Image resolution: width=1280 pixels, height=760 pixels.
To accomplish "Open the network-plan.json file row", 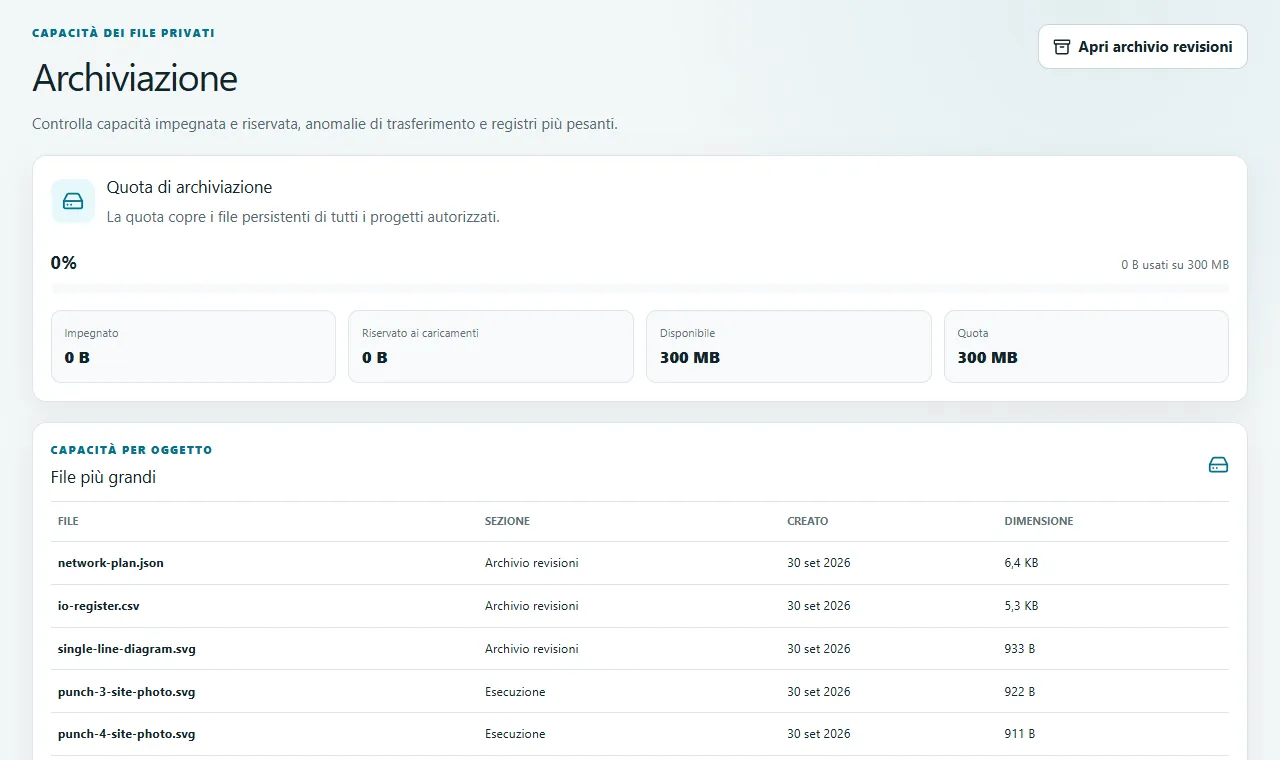I will coord(640,563).
